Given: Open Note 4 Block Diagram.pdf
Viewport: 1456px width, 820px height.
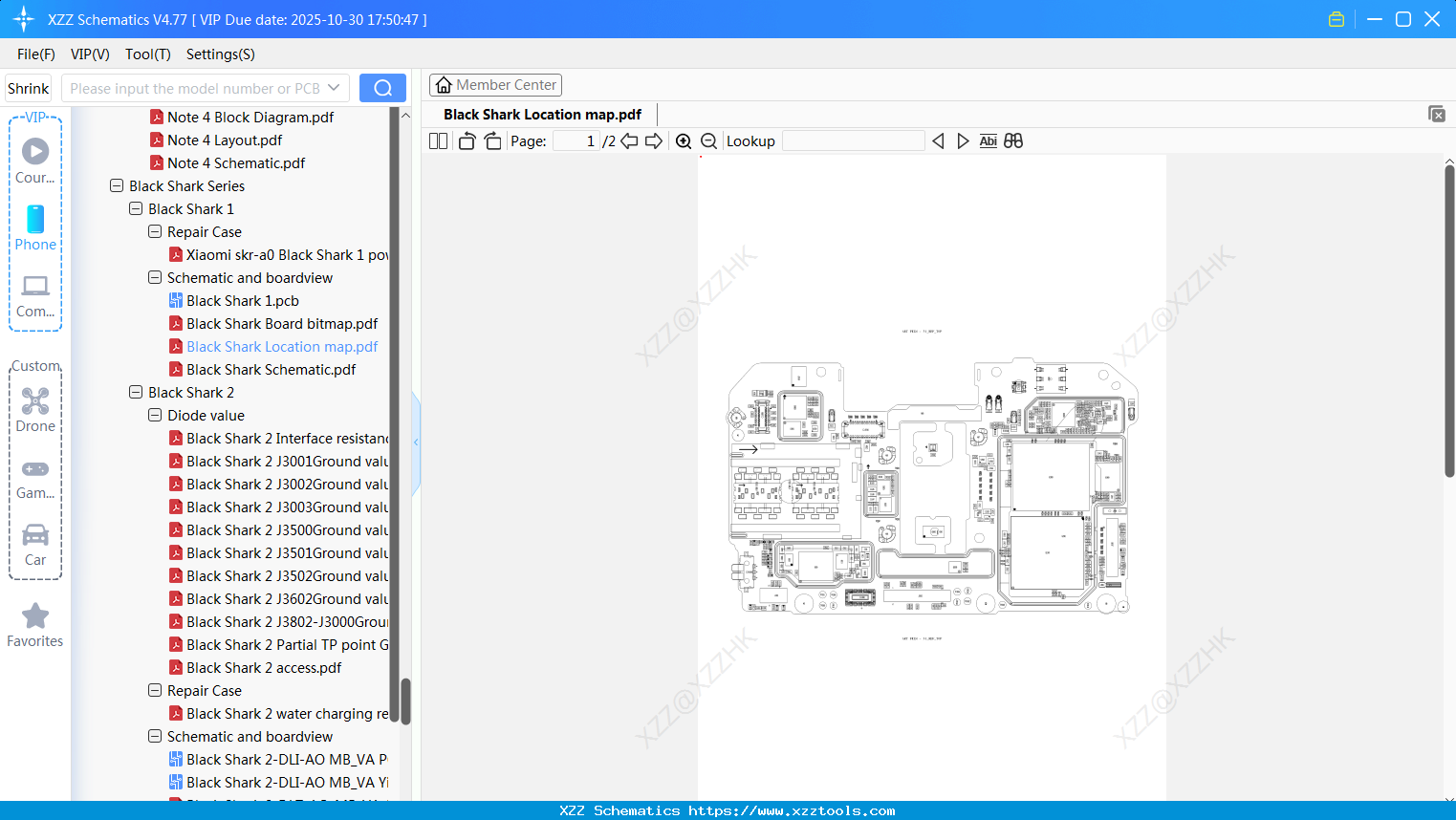Looking at the screenshot, I should click(x=250, y=118).
